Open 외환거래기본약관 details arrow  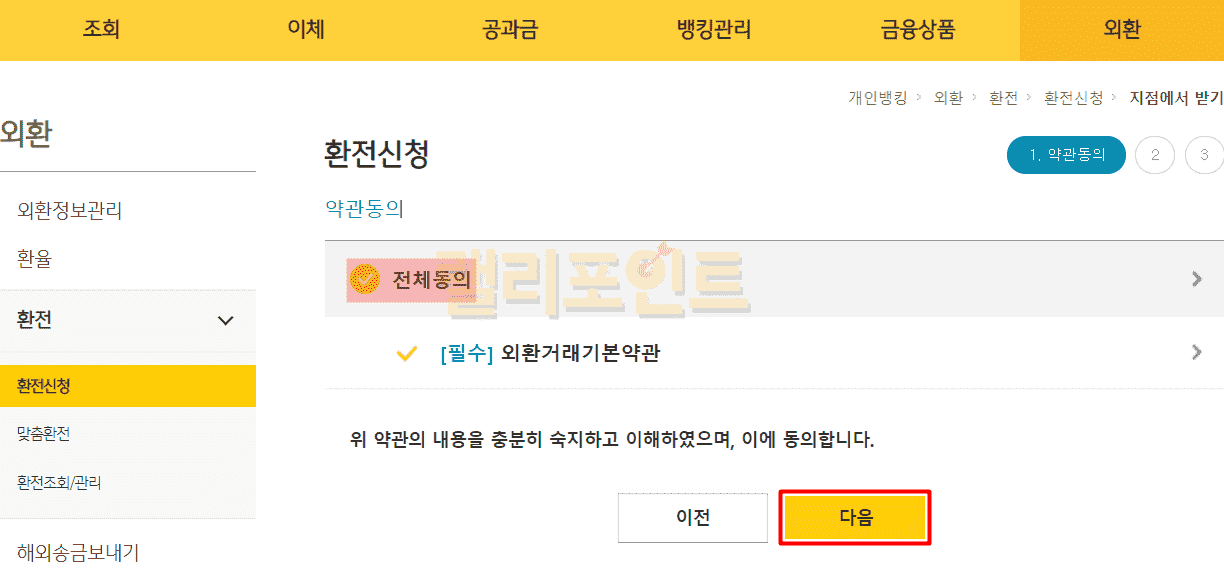pyautogui.click(x=1197, y=352)
